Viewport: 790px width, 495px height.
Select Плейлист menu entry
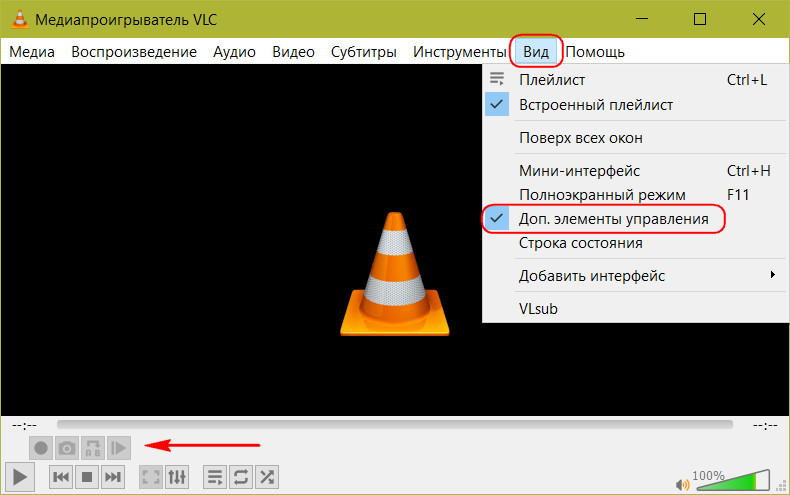click(635, 80)
